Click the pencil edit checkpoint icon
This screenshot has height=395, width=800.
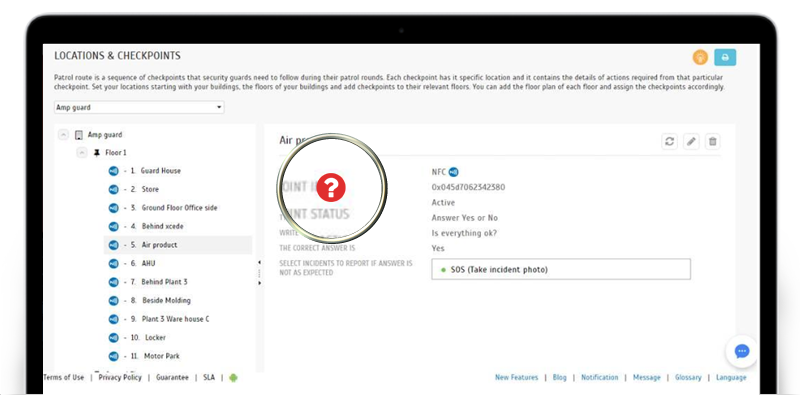pyautogui.click(x=691, y=141)
